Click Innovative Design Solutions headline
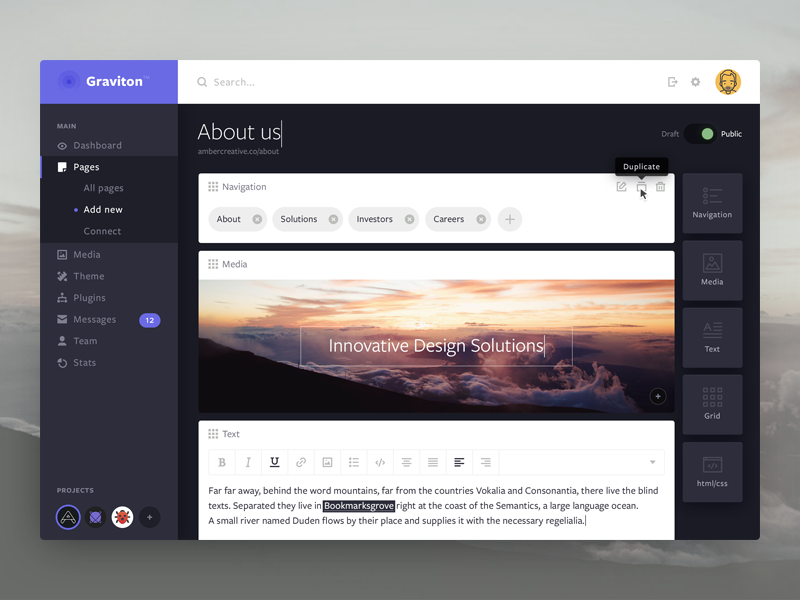This screenshot has height=600, width=800. (436, 345)
